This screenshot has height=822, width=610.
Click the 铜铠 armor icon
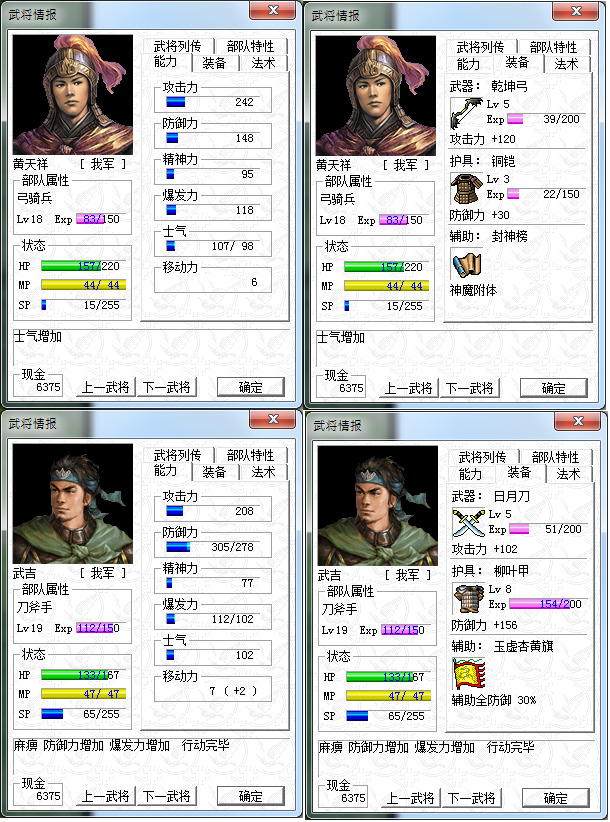tap(466, 188)
